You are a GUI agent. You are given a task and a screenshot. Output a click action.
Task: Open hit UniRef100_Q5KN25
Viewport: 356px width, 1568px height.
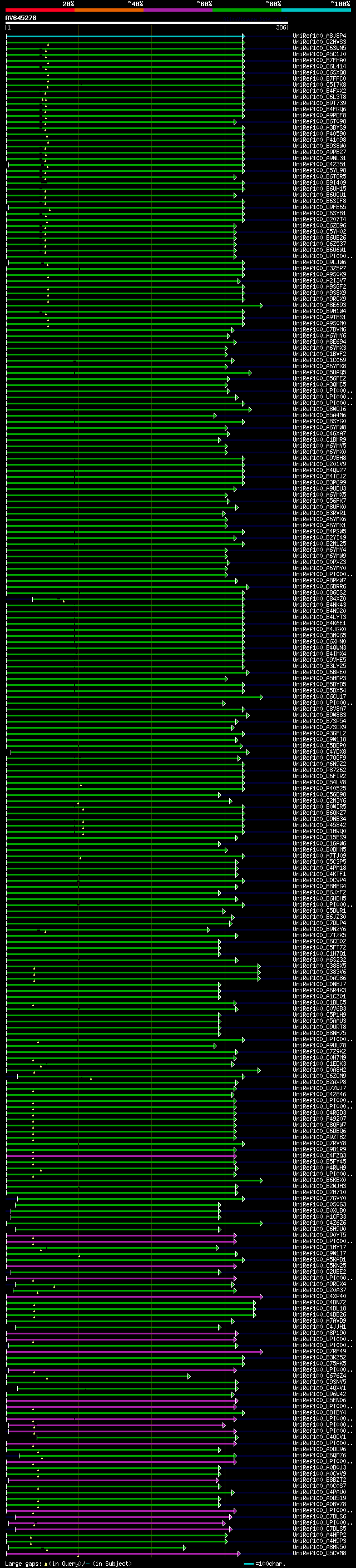[319, 1266]
